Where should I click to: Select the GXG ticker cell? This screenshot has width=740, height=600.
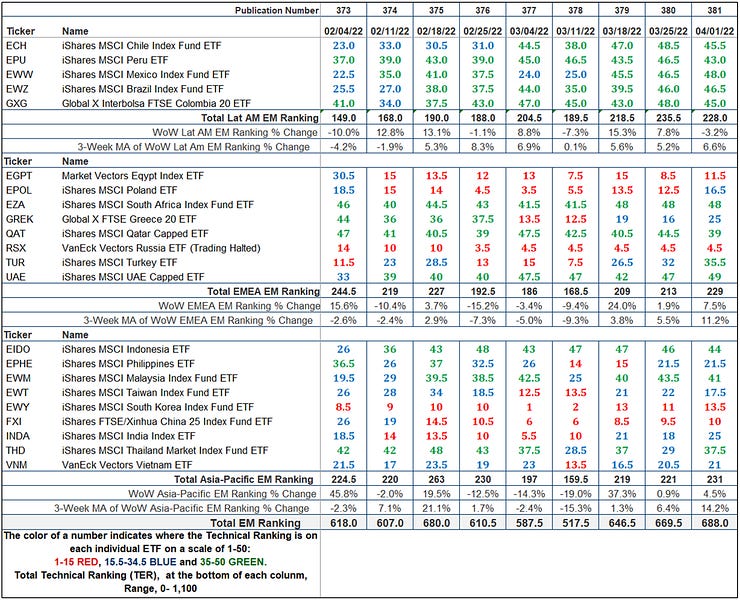17,103
